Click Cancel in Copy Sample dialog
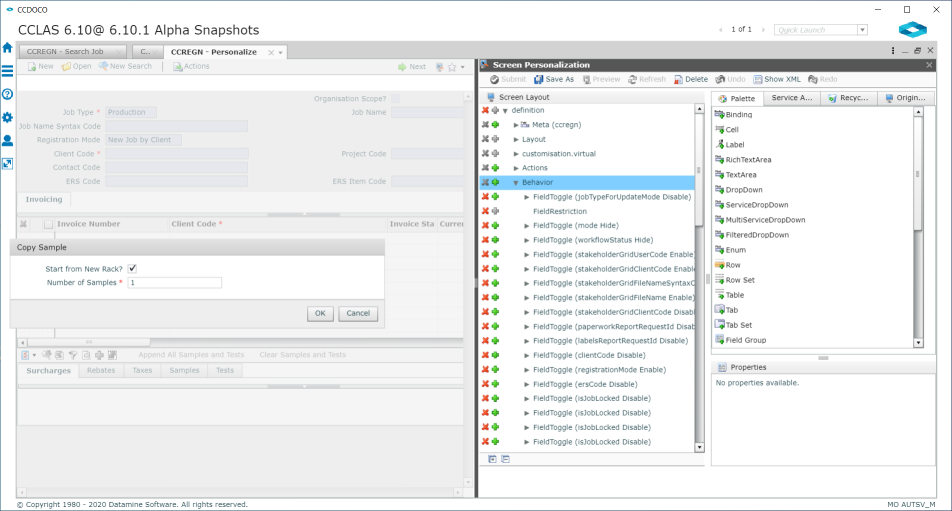 pyautogui.click(x=358, y=313)
